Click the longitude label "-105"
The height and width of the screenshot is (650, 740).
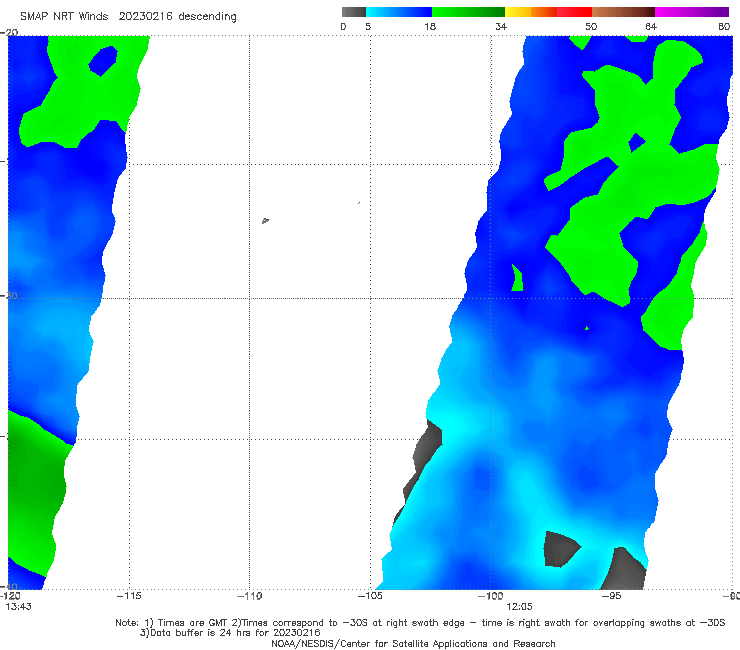click(370, 596)
